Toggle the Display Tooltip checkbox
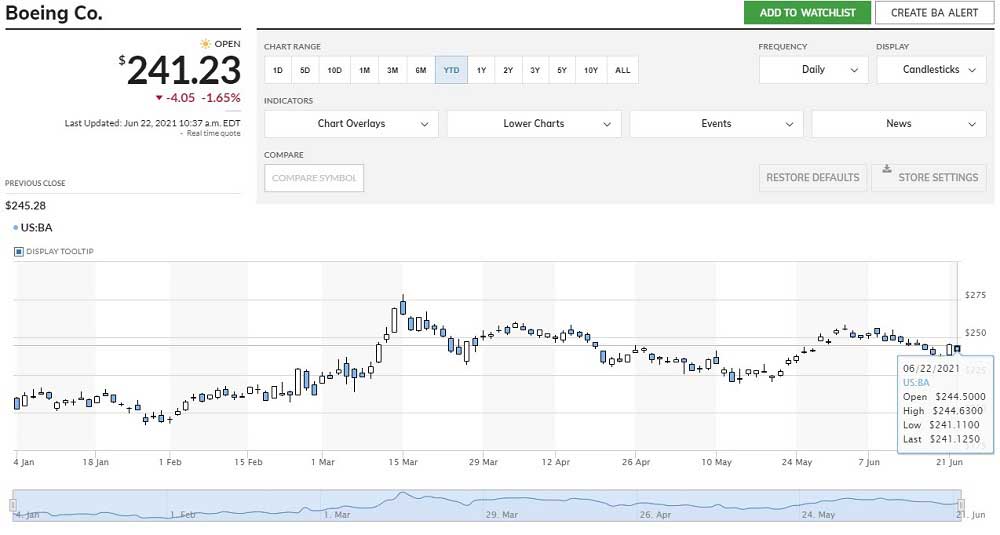The width and height of the screenshot is (1000, 535). pos(18,252)
